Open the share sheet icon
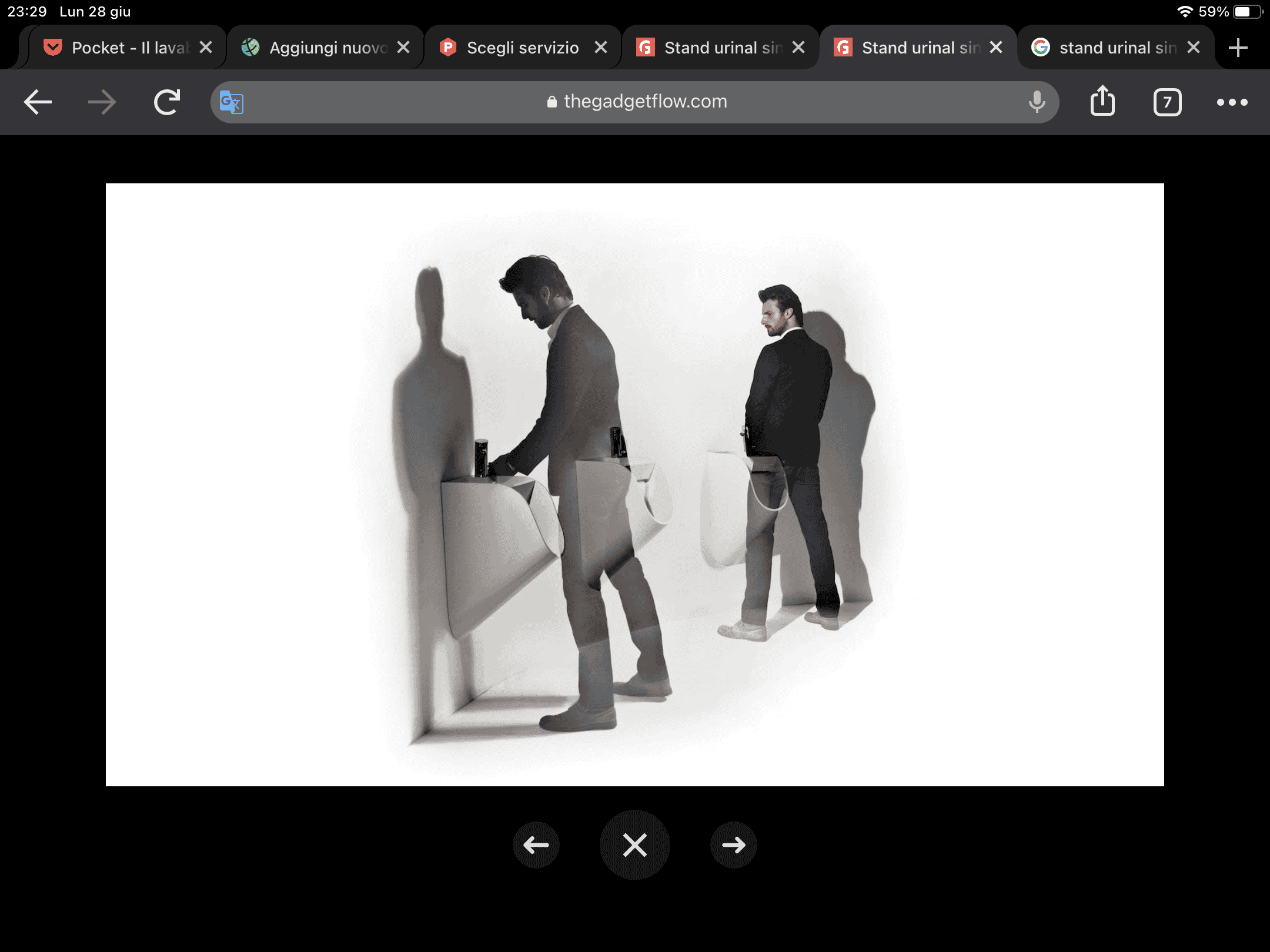The height and width of the screenshot is (952, 1270). 1102,101
